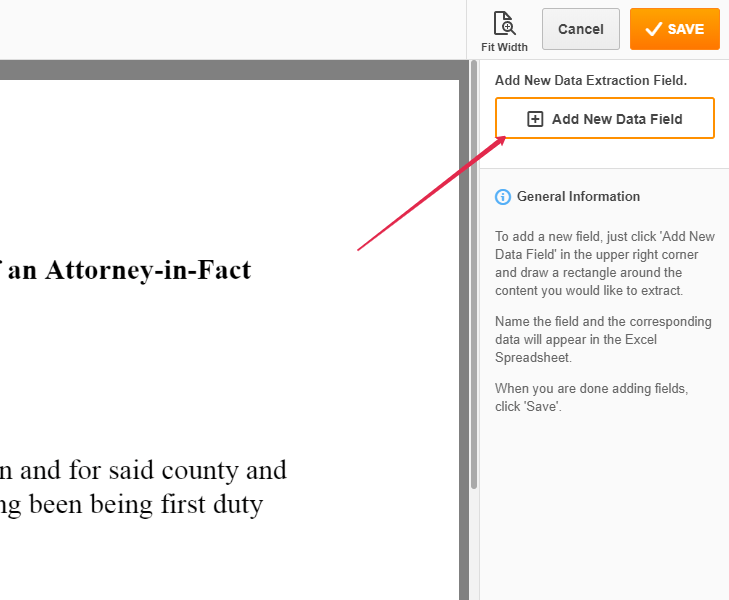Click the 'Add New Data Extraction Field.' heading
This screenshot has width=729, height=600.
(590, 80)
